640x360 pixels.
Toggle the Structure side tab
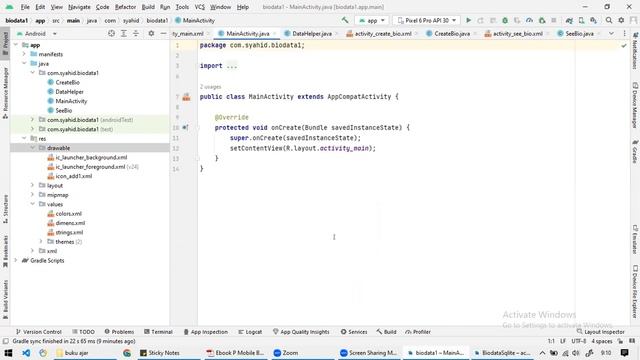click(x=5, y=209)
